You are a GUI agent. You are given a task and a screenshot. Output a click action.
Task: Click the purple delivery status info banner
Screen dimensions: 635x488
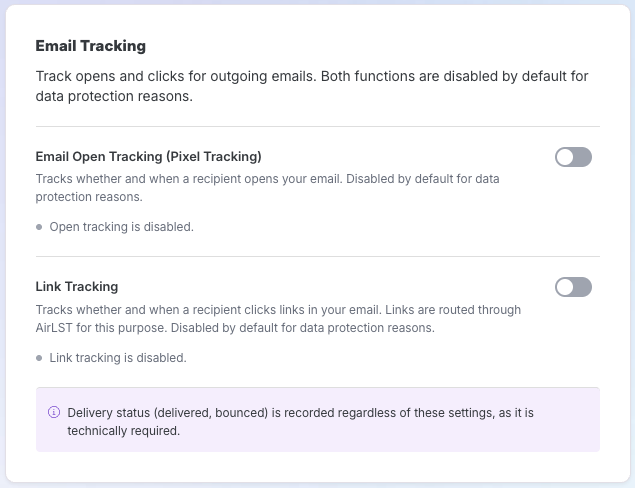(x=318, y=420)
